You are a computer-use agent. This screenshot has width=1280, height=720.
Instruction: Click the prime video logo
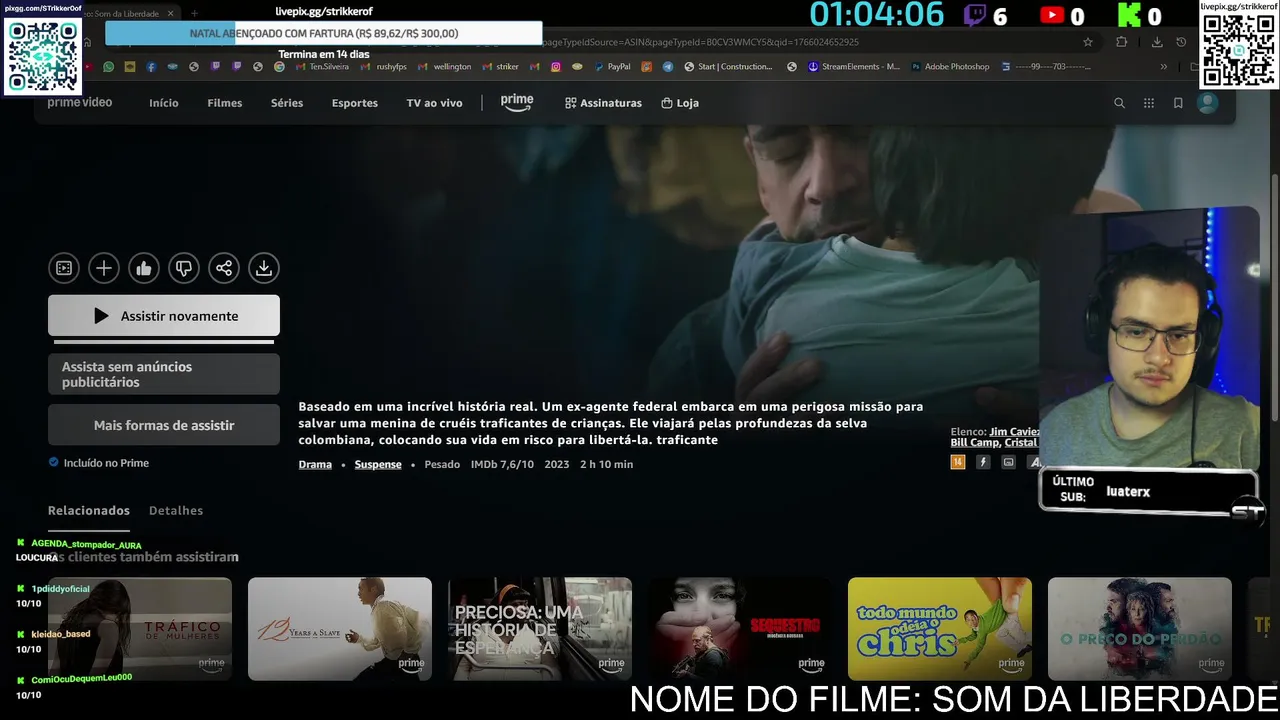[x=80, y=103]
